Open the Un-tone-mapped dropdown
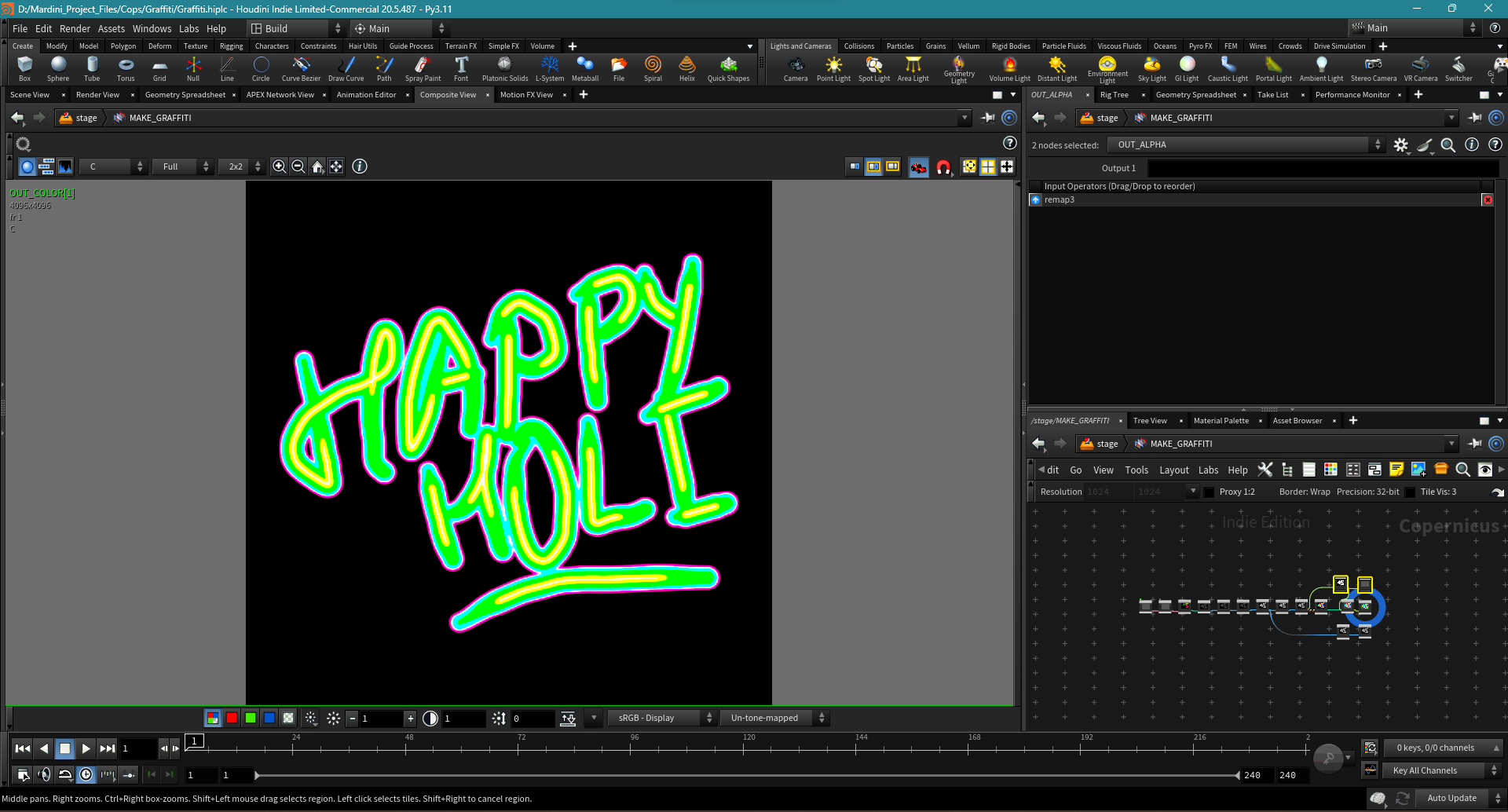 point(774,718)
